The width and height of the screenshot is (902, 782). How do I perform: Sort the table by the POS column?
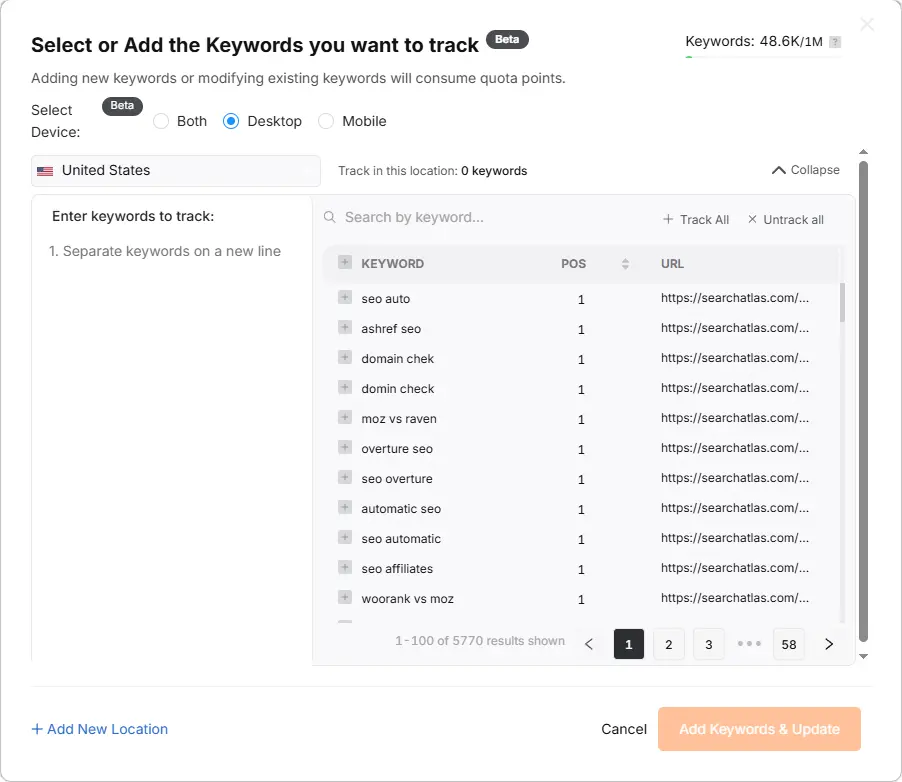(625, 263)
